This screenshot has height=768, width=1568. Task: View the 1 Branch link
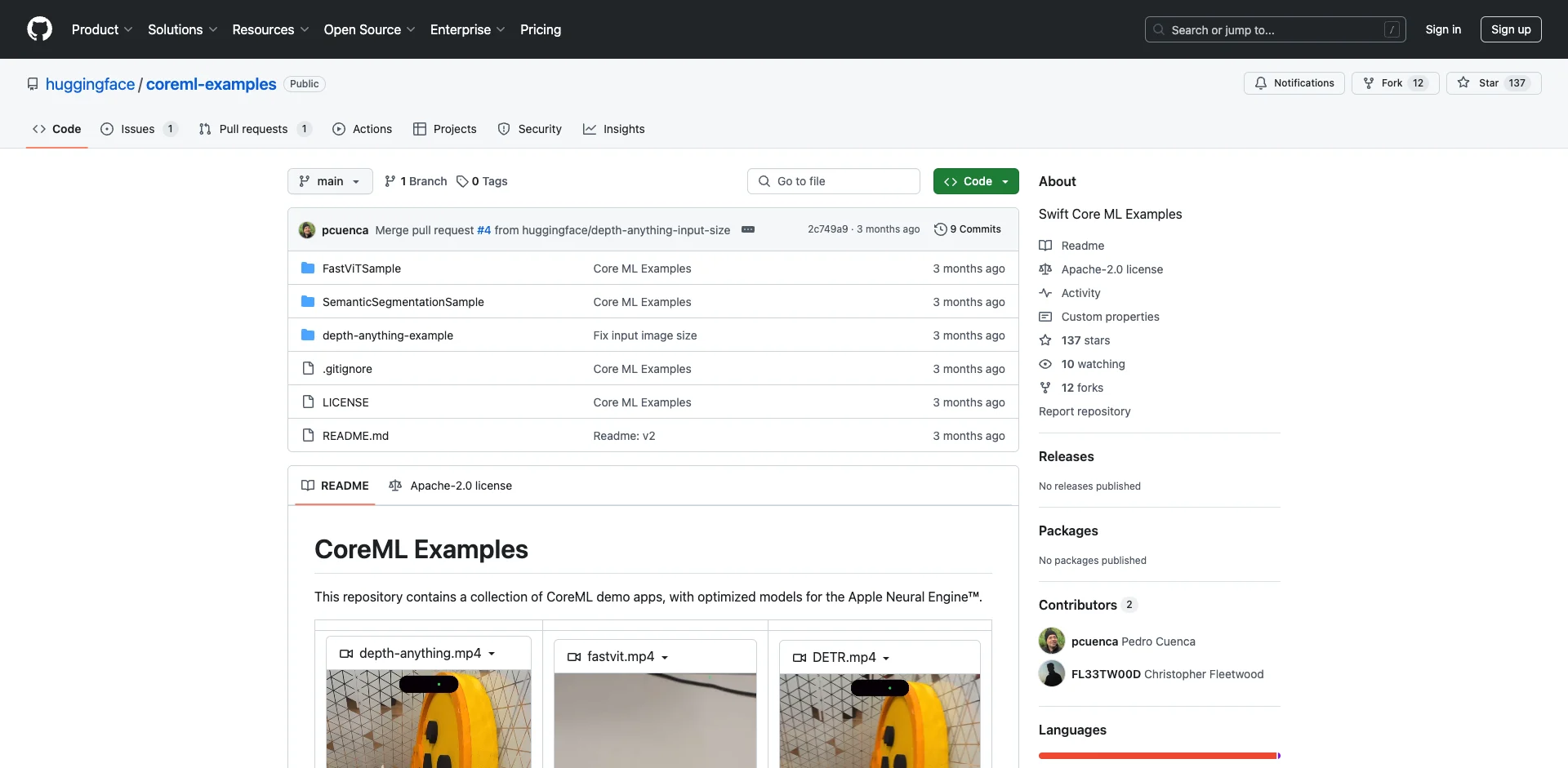(416, 181)
